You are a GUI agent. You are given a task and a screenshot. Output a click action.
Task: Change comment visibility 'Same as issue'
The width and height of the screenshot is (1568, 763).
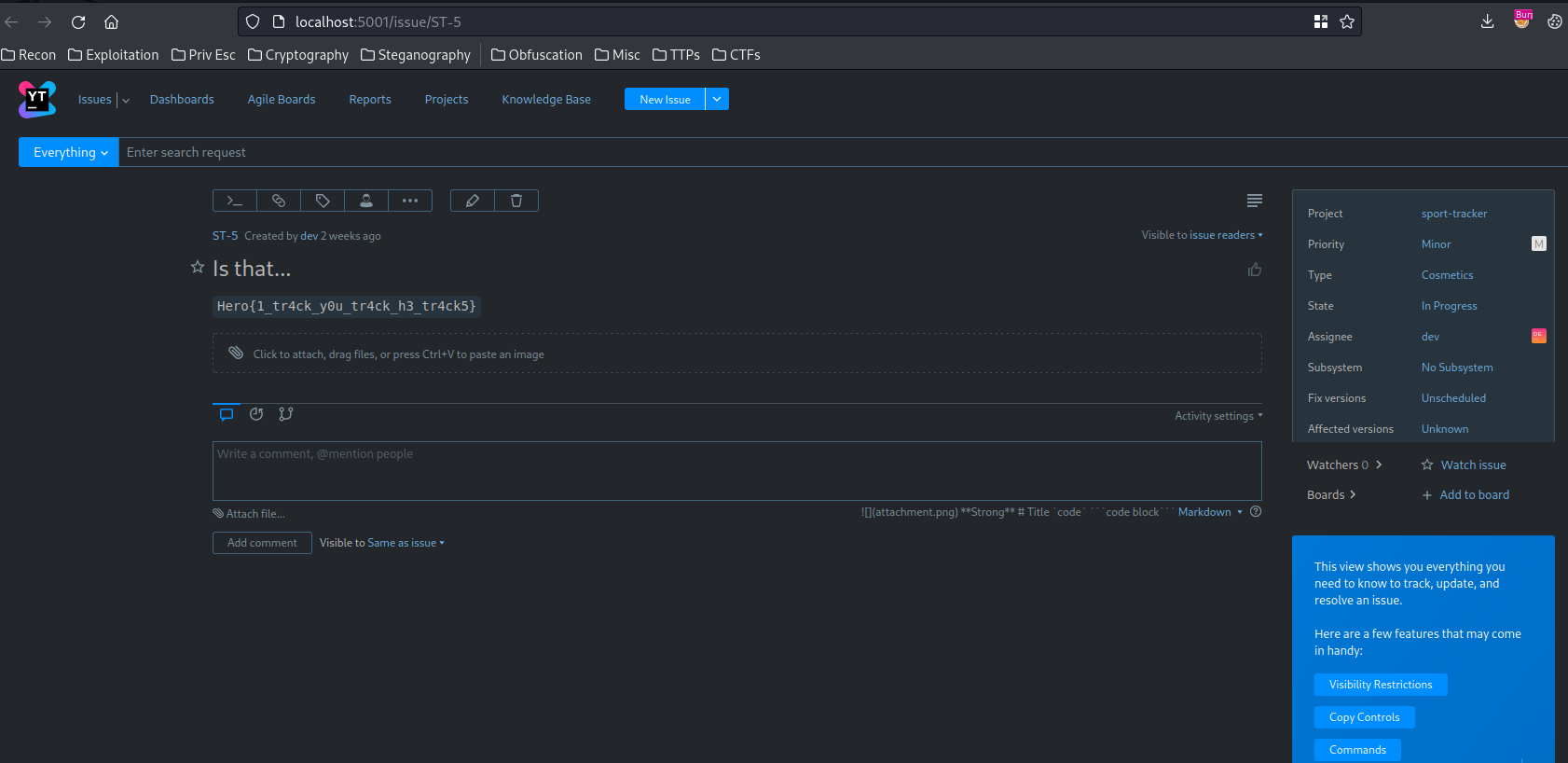pyautogui.click(x=406, y=543)
